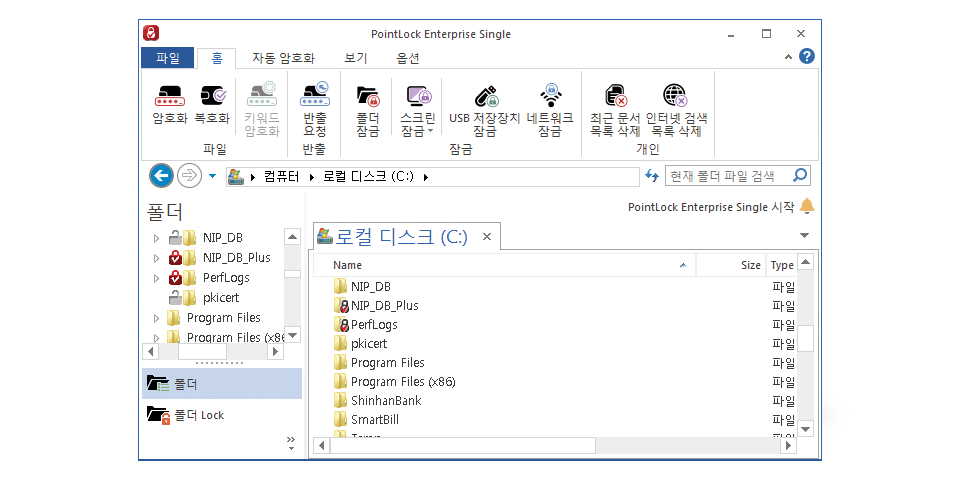
Task: Click the refresh arrows icon beside address bar
Action: pos(651,176)
